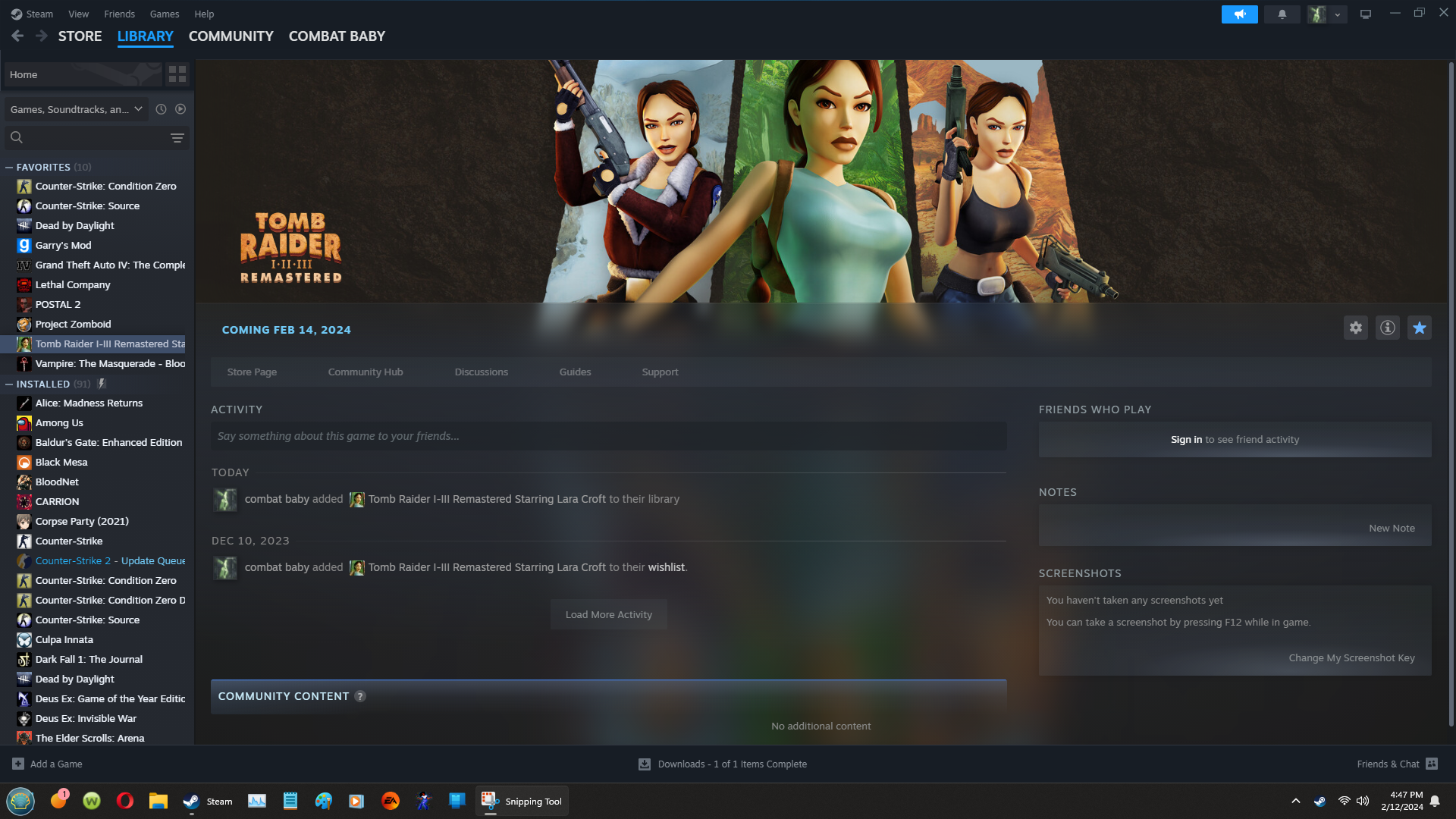1456x819 pixels.
Task: Click Load More Activity button
Action: click(608, 614)
